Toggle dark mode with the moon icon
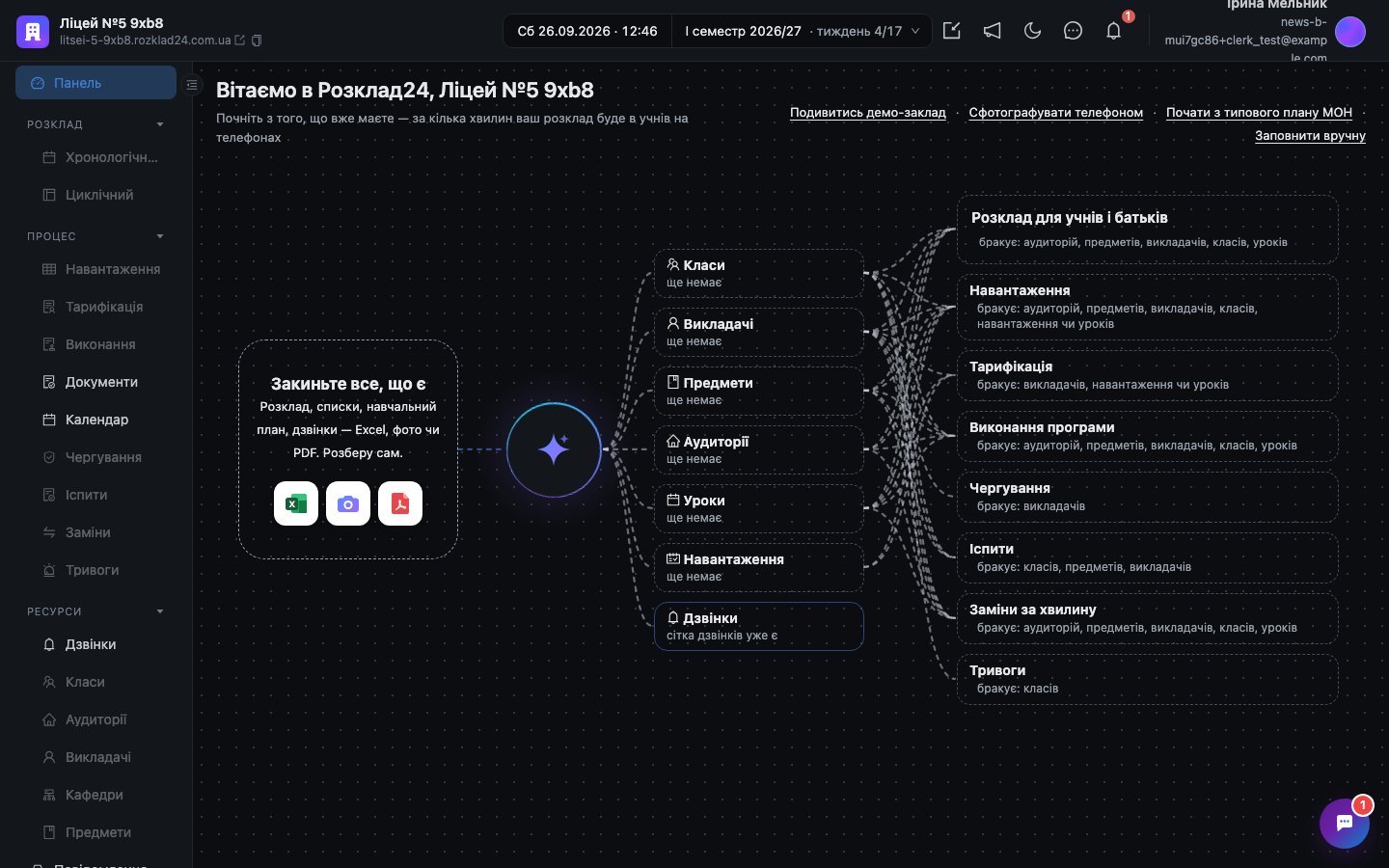This screenshot has width=1389, height=868. pos(1033,31)
